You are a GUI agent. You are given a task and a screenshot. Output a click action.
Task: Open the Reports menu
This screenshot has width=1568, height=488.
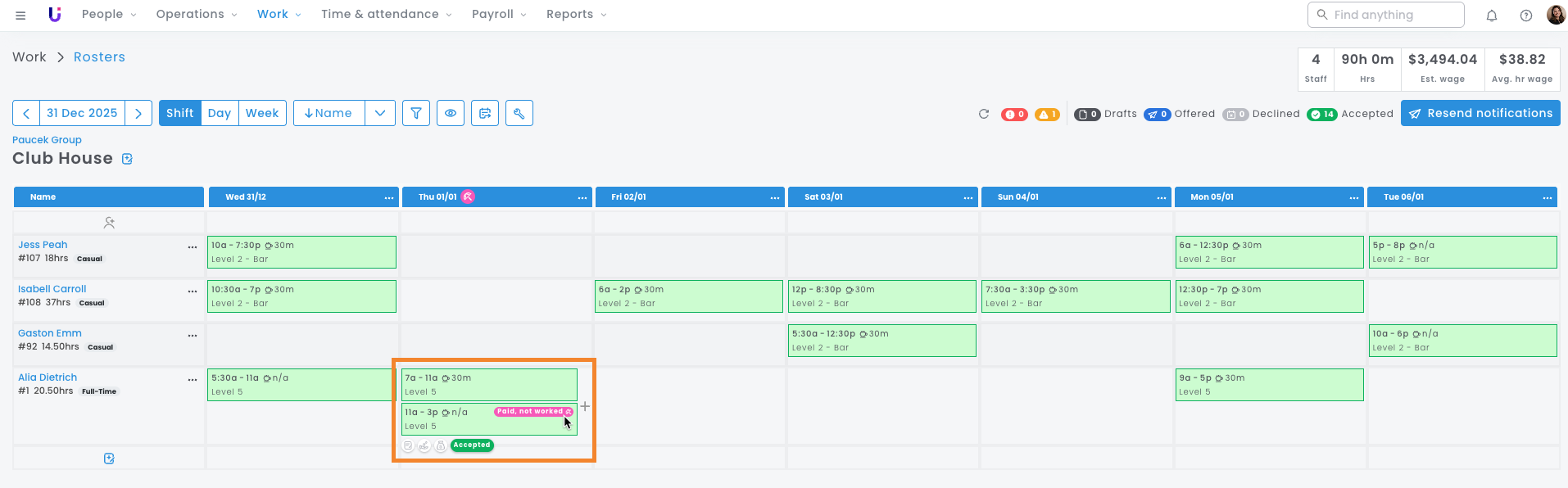point(576,14)
